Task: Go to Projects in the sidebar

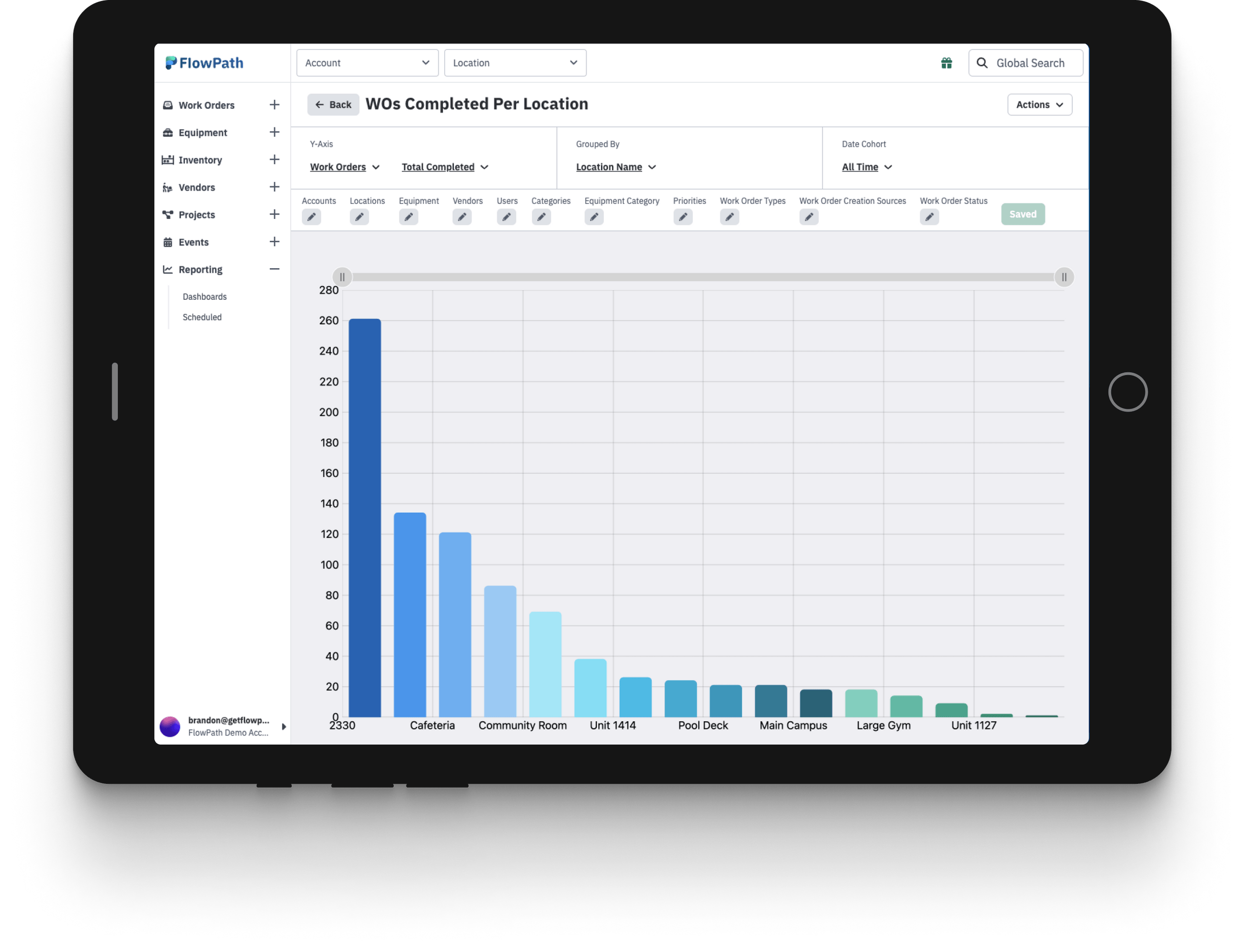Action: coord(197,215)
